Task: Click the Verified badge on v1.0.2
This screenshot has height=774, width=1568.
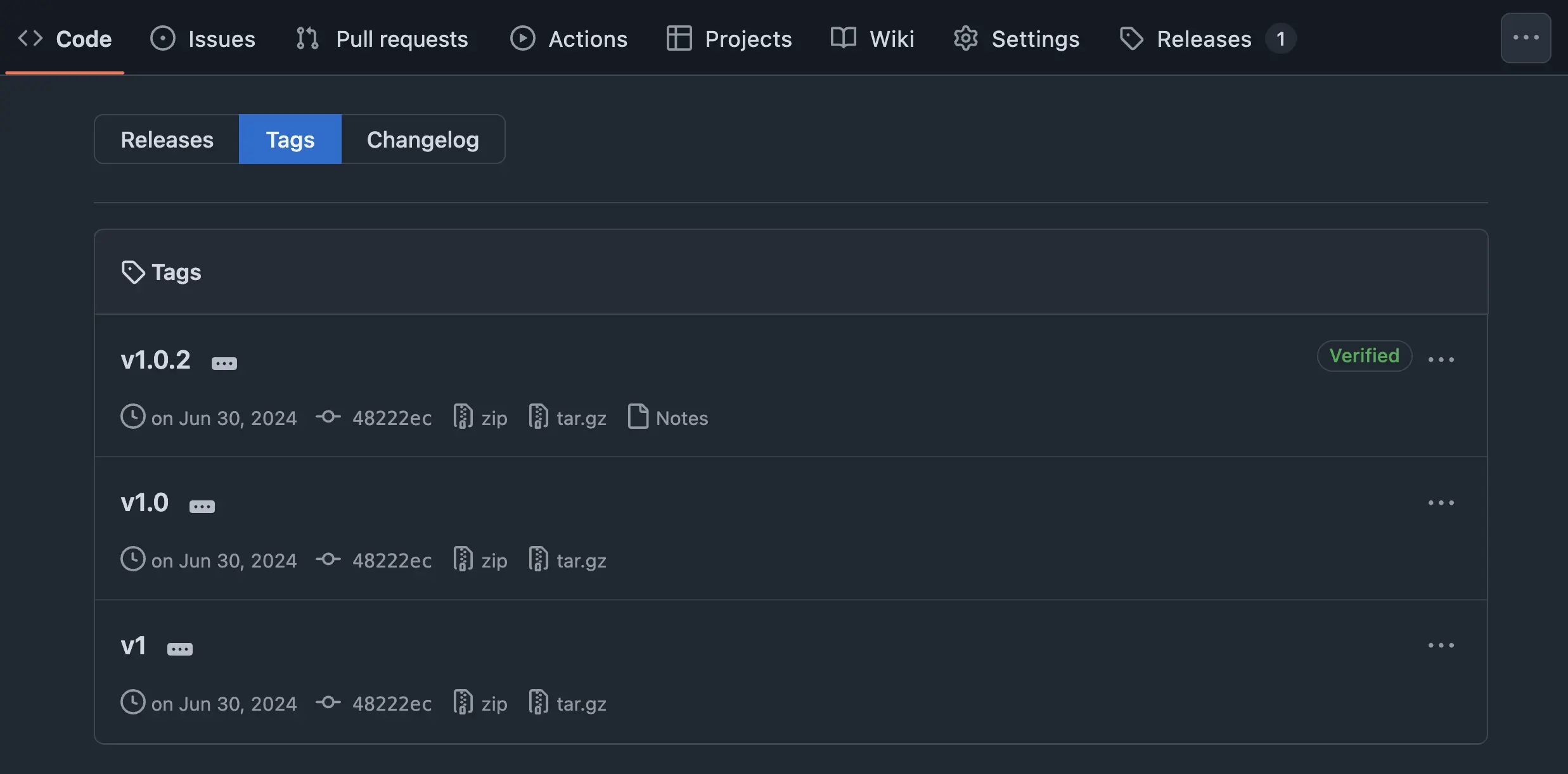Action: [1364, 356]
